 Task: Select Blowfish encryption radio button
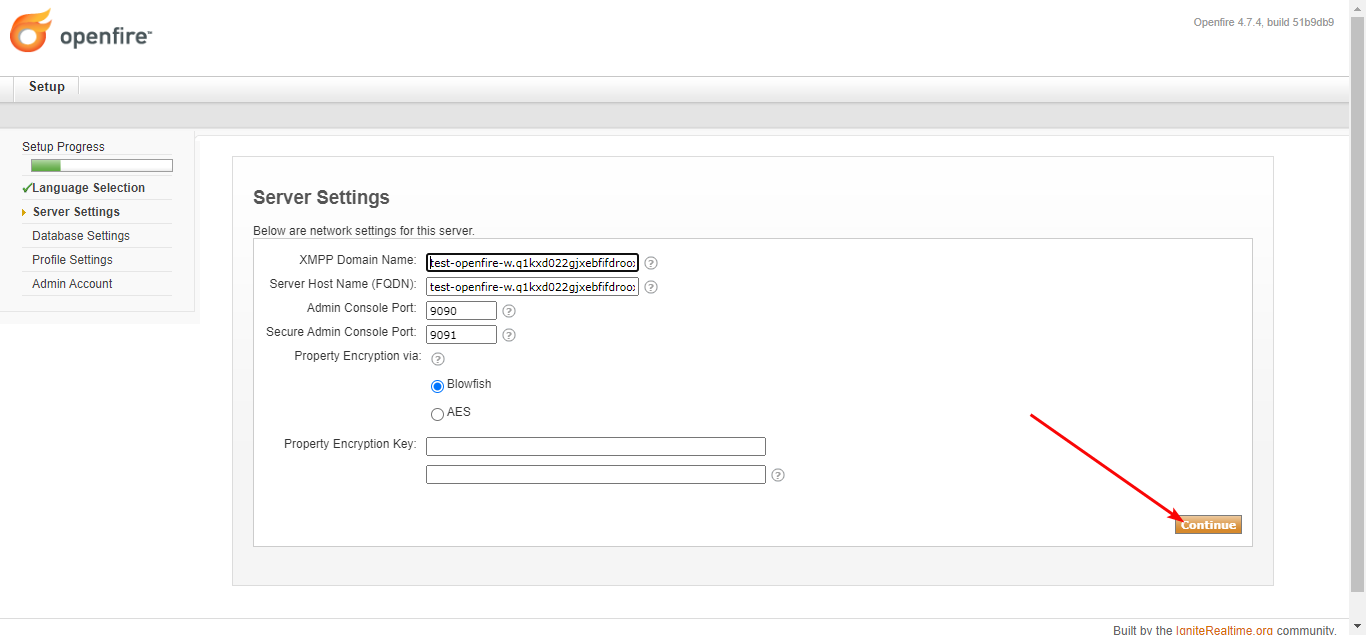click(x=437, y=387)
